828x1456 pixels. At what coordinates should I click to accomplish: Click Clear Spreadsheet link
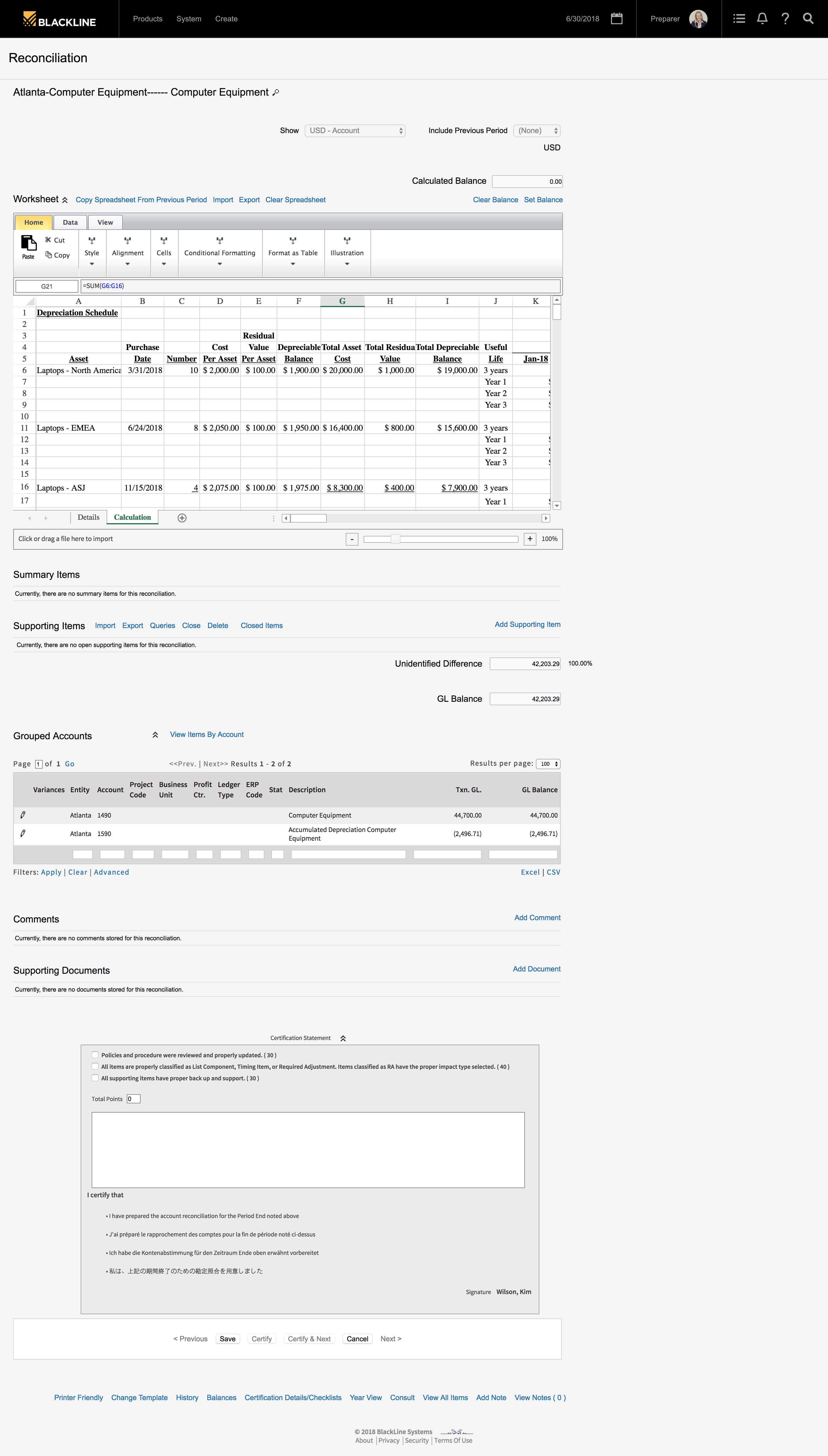click(296, 200)
